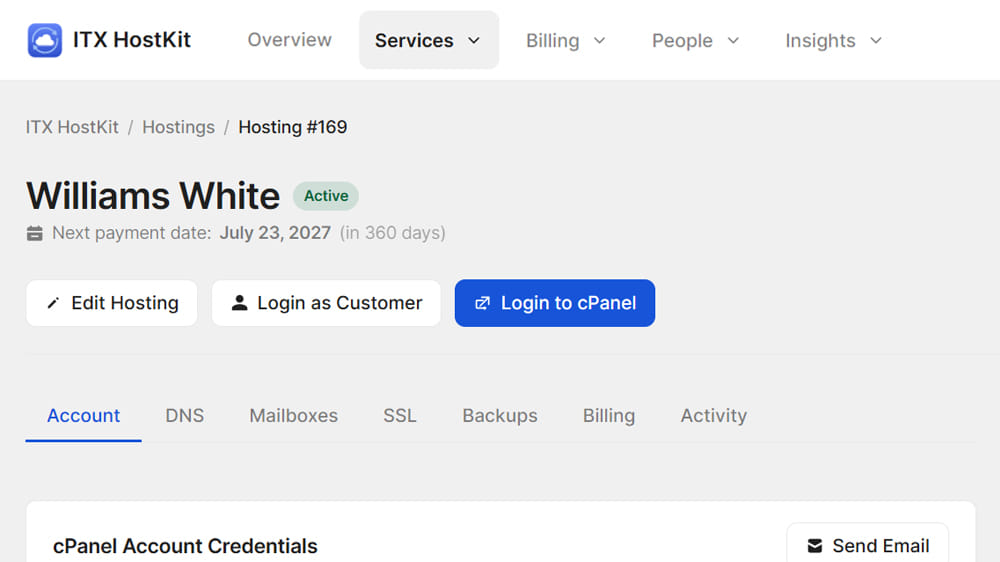
Task: Click the Hostings breadcrumb link
Action: (179, 127)
